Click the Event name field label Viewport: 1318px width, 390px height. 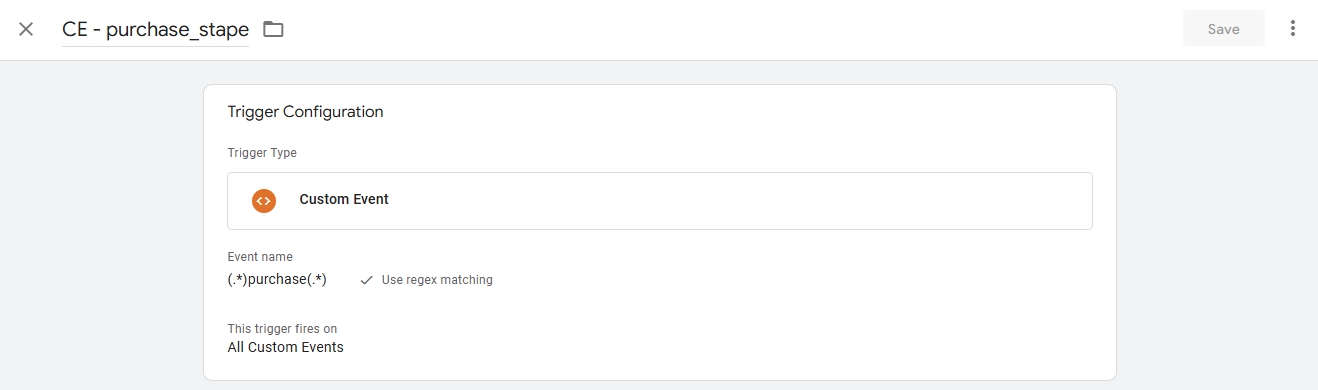(260, 257)
